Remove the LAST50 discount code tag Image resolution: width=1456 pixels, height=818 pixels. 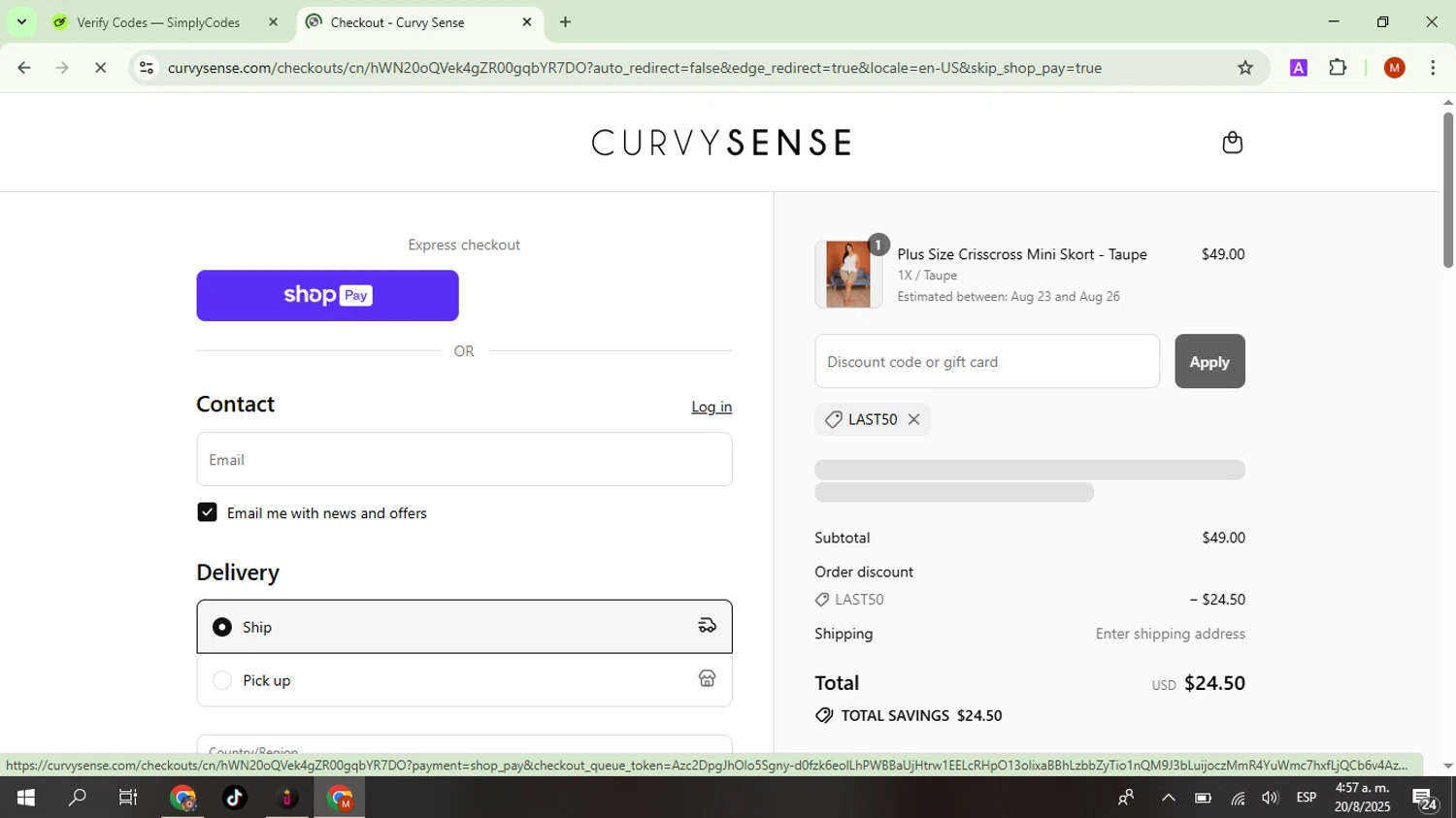[913, 419]
